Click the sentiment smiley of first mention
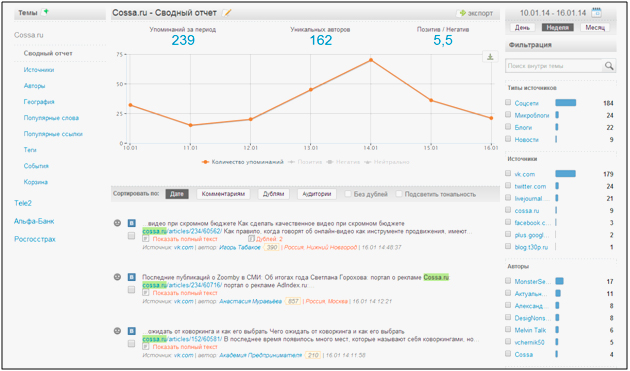 coord(117,223)
